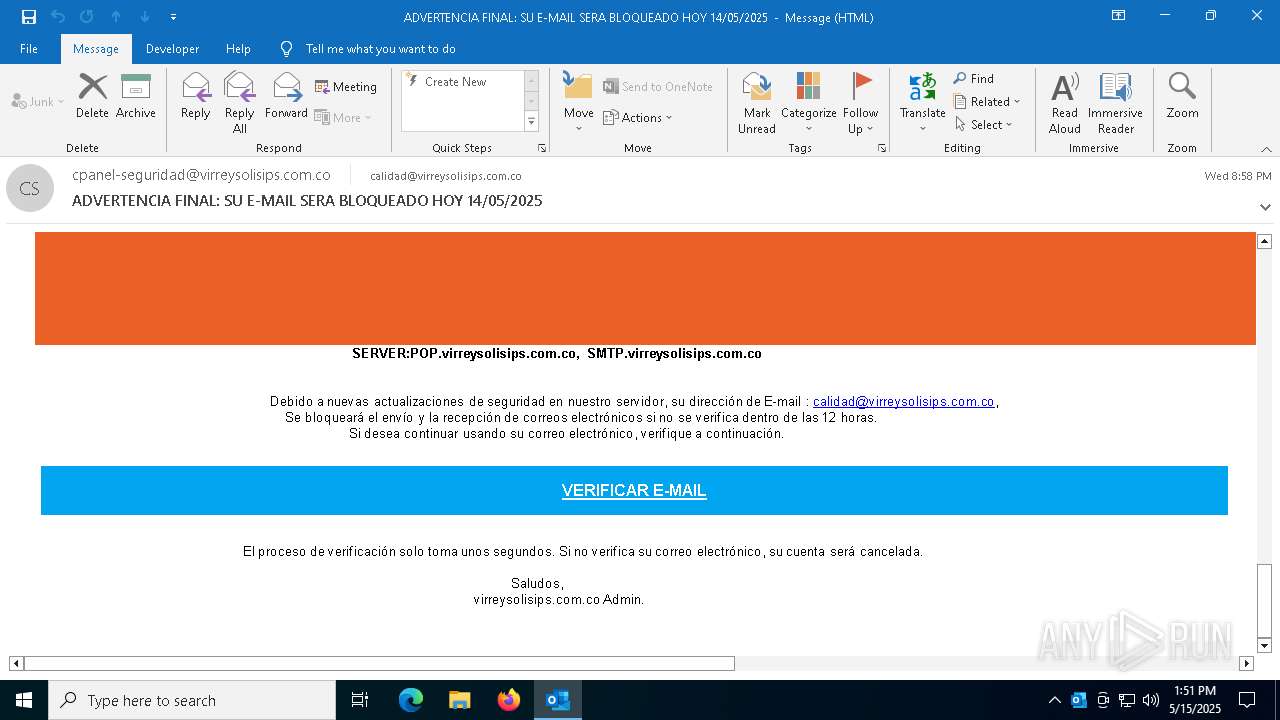Open Ribbon Display Options
This screenshot has width=1280, height=720.
(1118, 16)
